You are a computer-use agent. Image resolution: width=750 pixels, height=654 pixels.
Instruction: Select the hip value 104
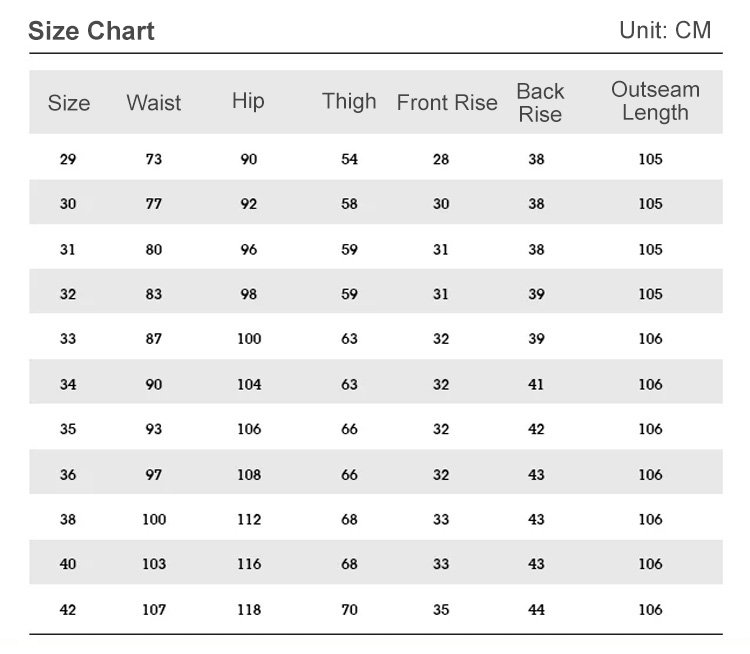point(249,384)
